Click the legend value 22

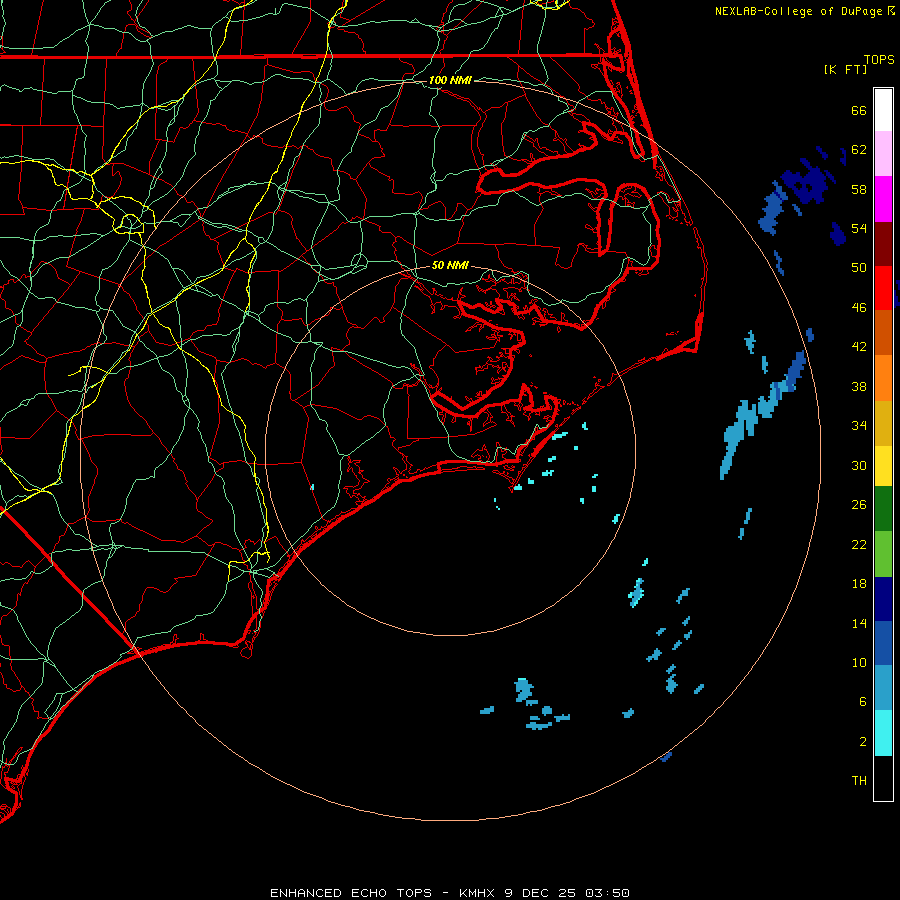tap(859, 544)
